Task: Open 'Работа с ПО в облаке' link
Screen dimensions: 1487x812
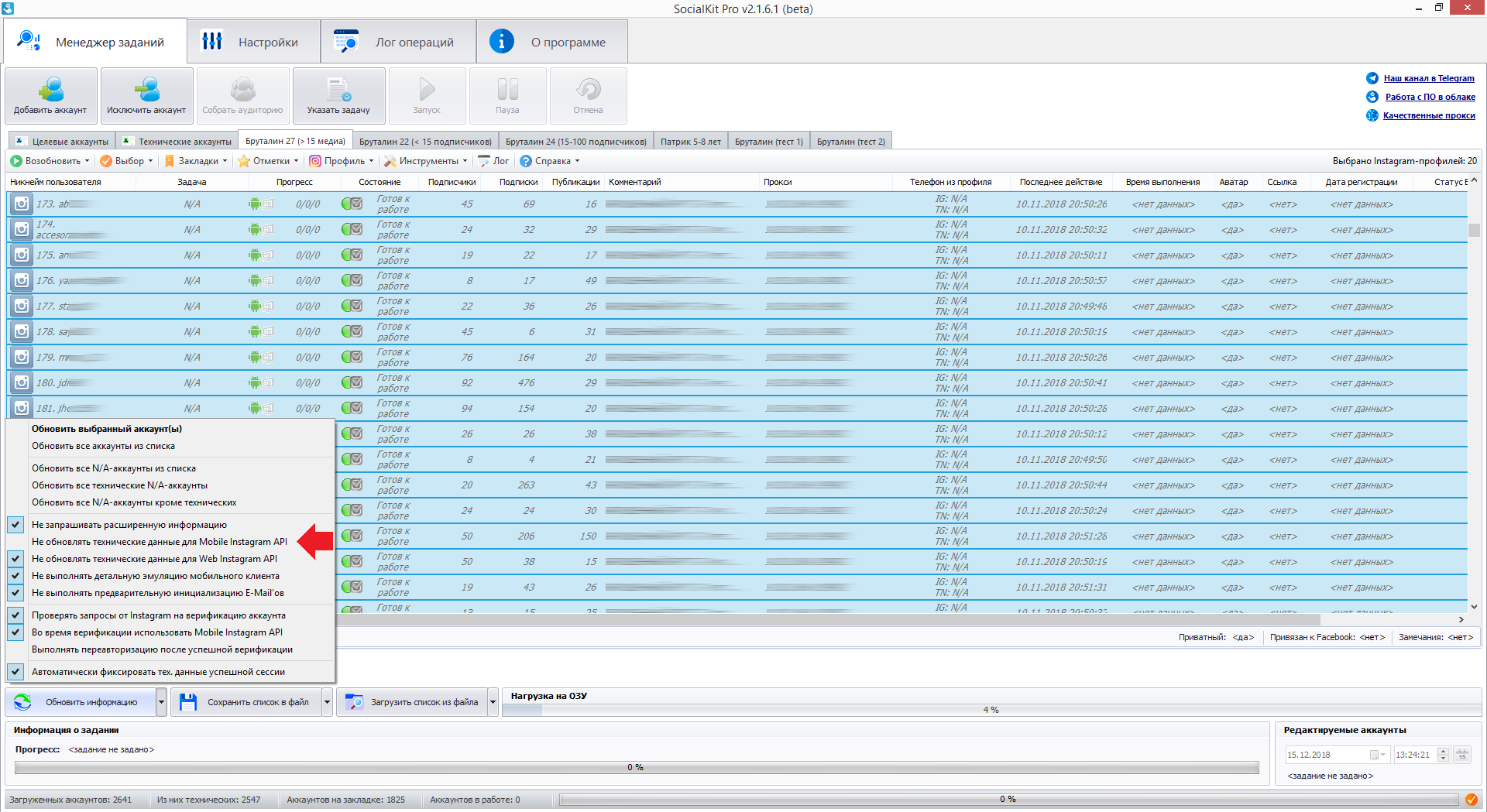Action: click(1430, 97)
